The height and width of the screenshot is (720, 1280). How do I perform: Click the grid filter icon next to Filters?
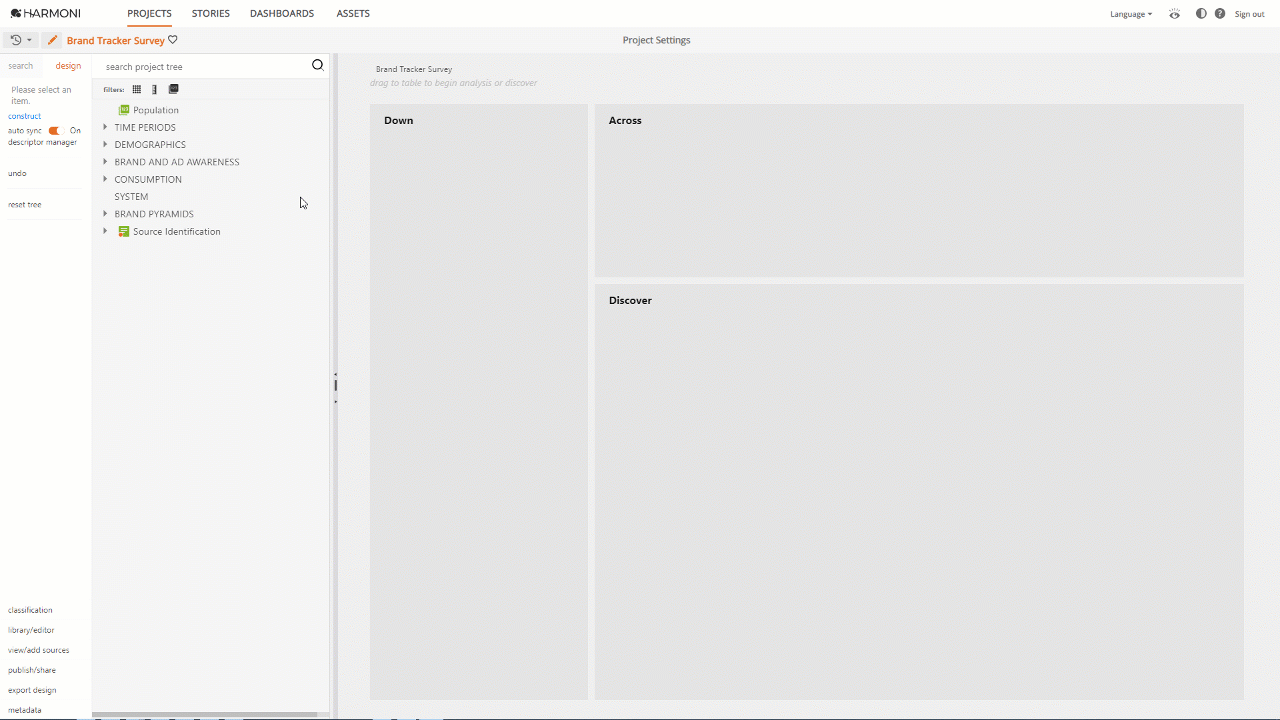(x=136, y=89)
